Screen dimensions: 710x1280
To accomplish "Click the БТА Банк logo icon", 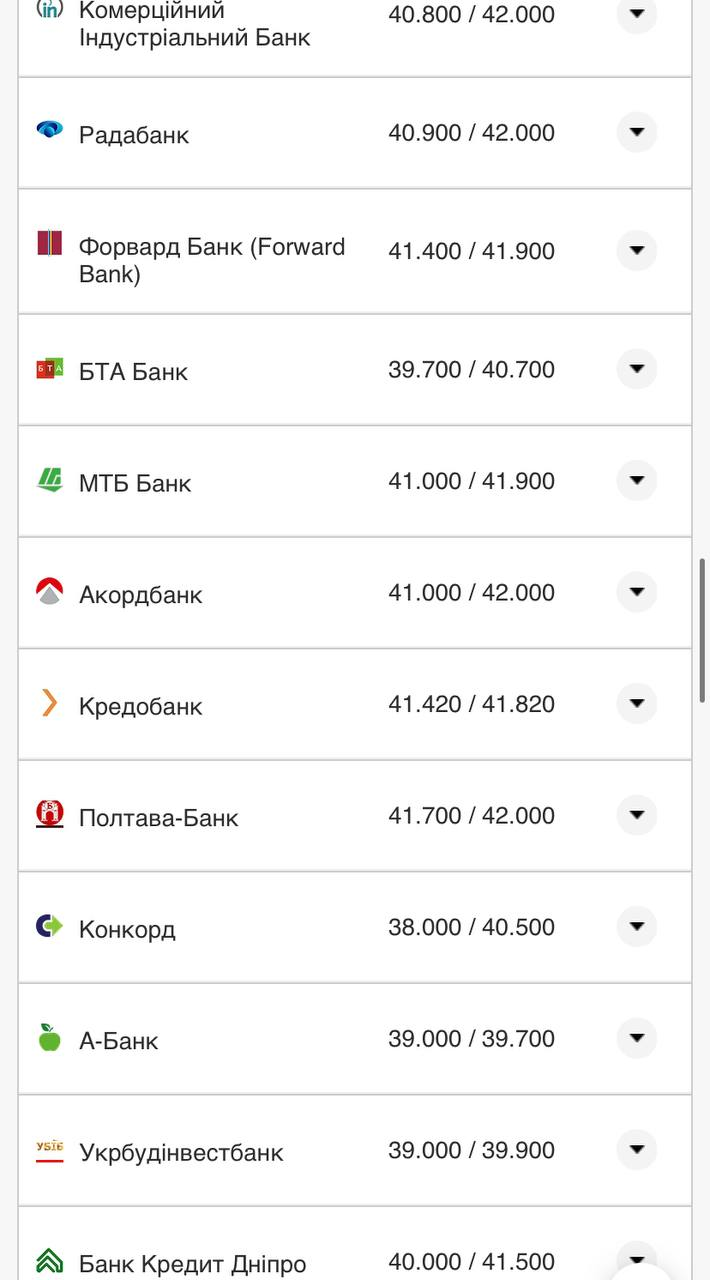I will click(51, 369).
